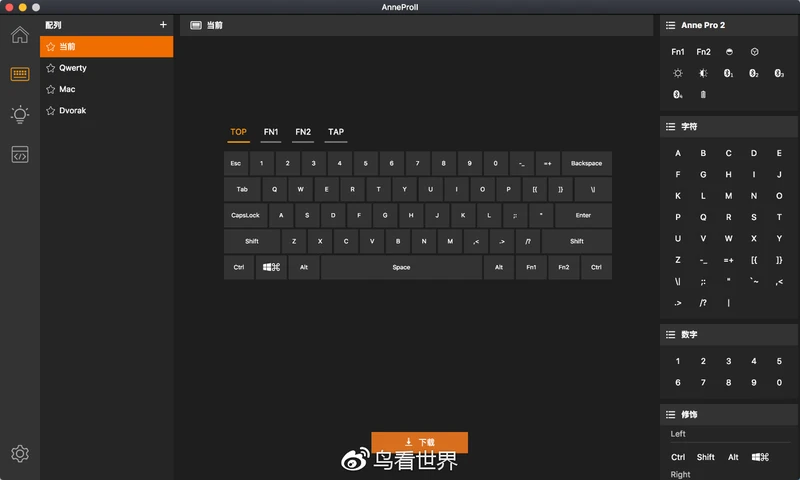Screen dimensions: 800x480
Task: Pick the /? character in 字符 panel
Action: pyautogui.click(x=703, y=303)
